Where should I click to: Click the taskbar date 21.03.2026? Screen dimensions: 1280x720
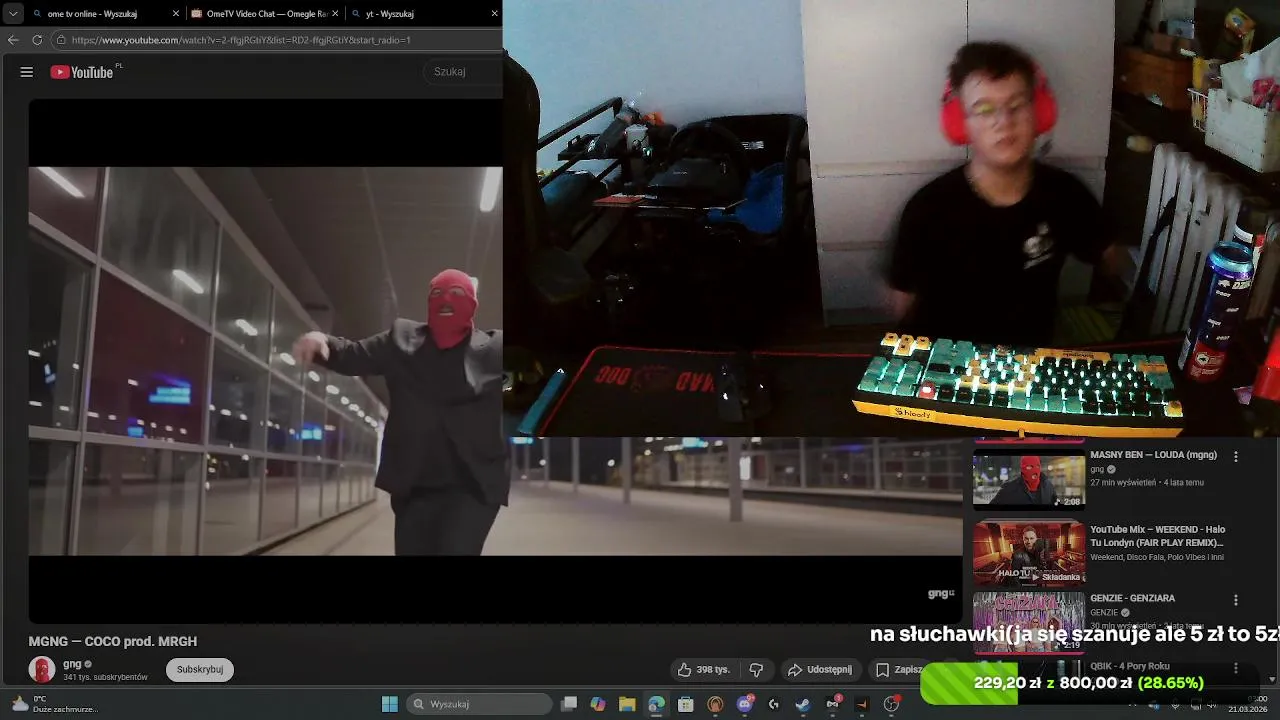(1248, 709)
